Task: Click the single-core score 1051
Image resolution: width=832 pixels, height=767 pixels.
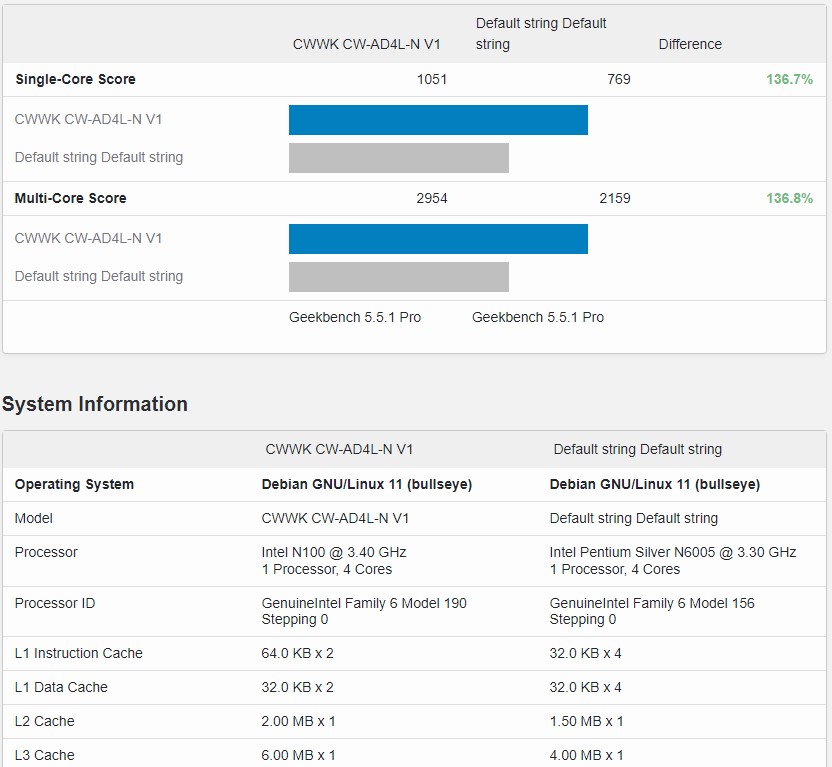Action: (432, 79)
